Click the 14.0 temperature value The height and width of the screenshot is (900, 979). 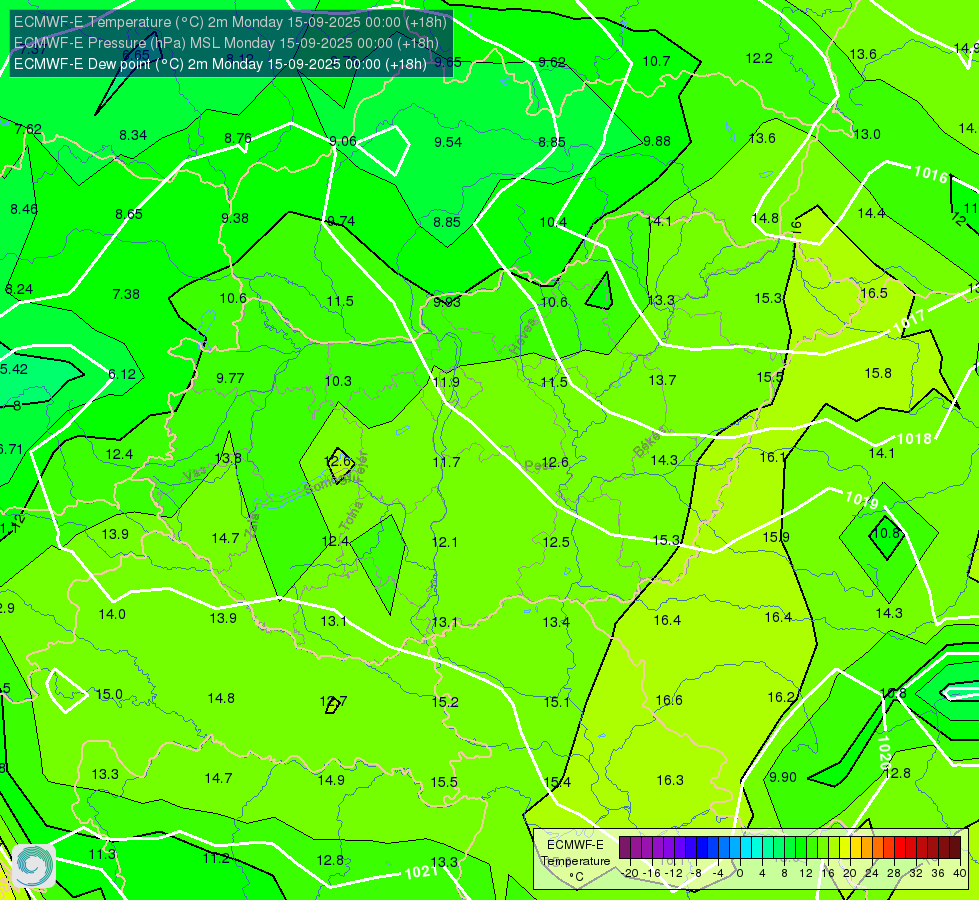(112, 615)
